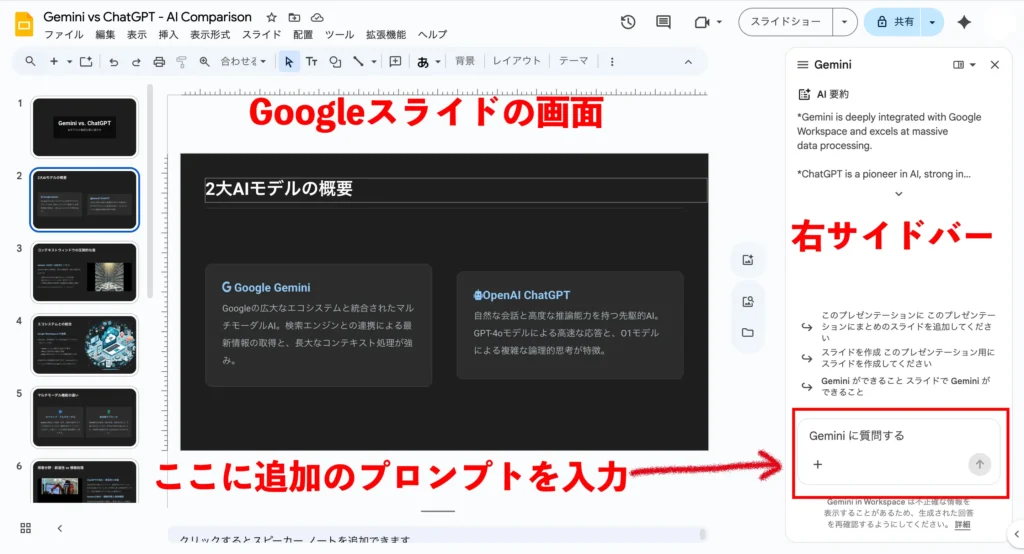
Task: Expand the AI summary chevron
Action: click(899, 194)
